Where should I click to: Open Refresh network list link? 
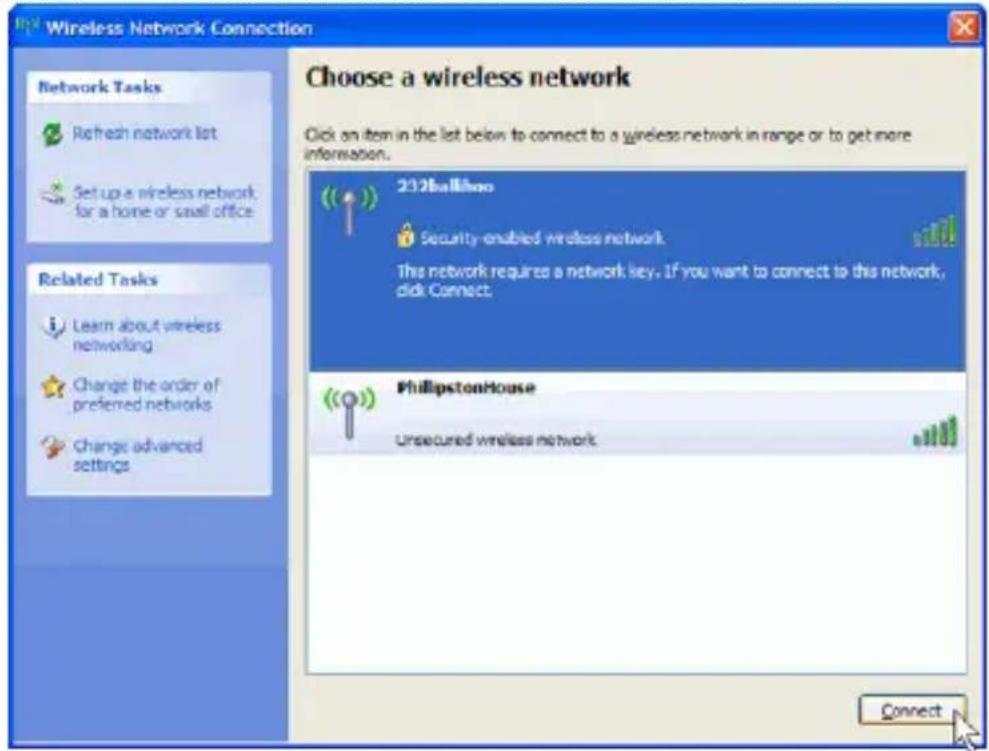pyautogui.click(x=144, y=134)
